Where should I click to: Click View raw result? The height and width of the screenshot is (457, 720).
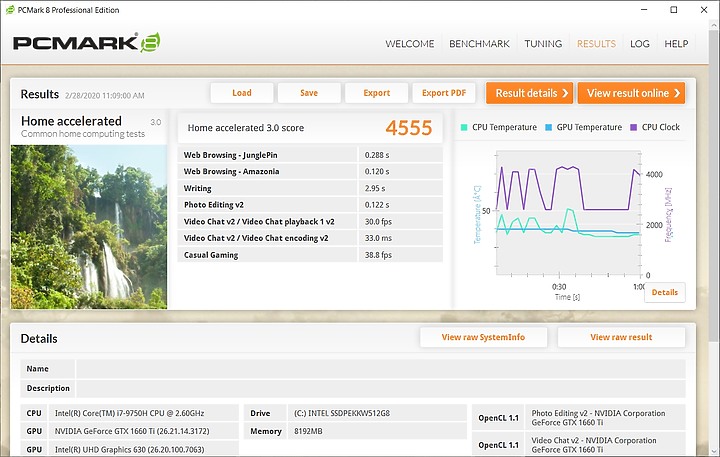pyautogui.click(x=621, y=337)
